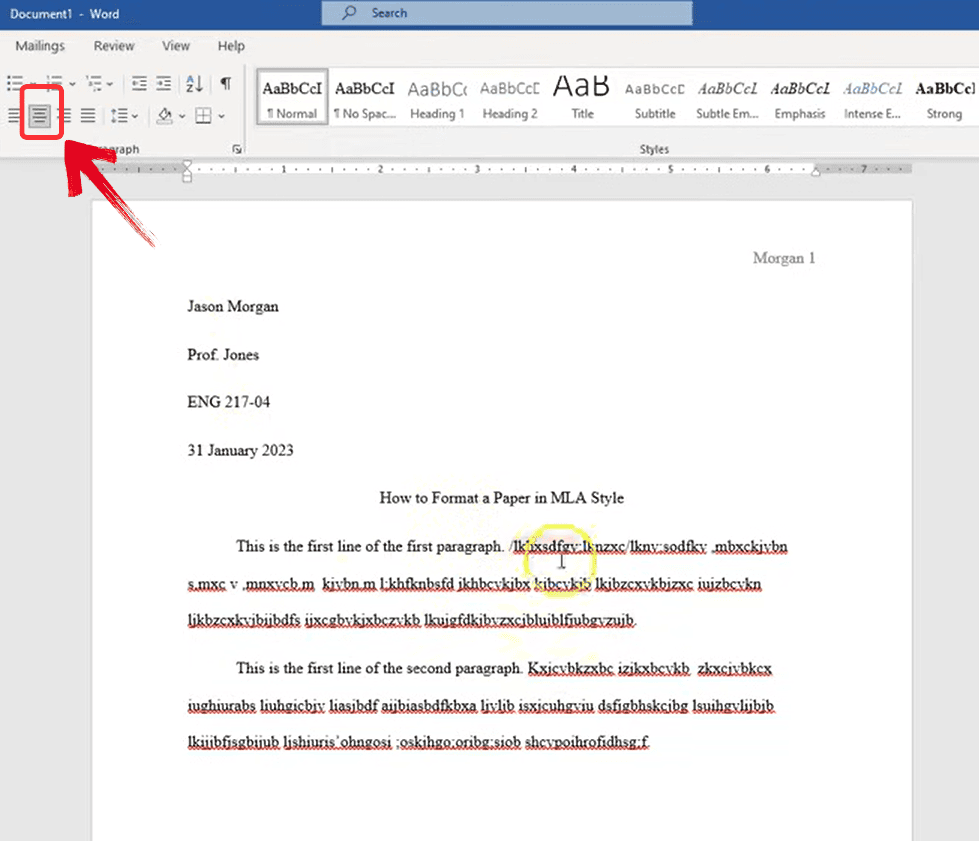The width and height of the screenshot is (979, 841).
Task: Apply justify alignment
Action: pyautogui.click(x=87, y=115)
